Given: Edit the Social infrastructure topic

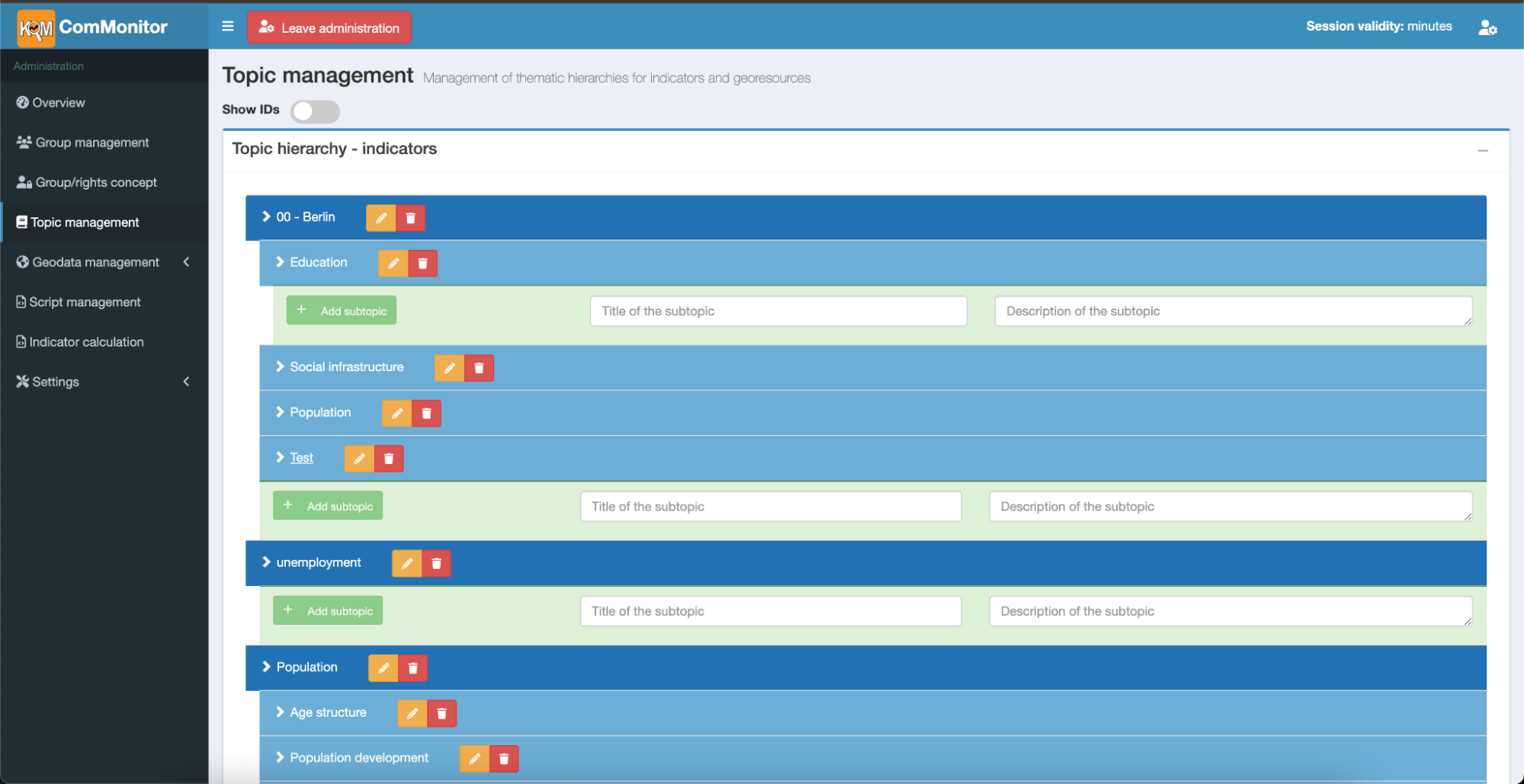Looking at the screenshot, I should click(449, 368).
